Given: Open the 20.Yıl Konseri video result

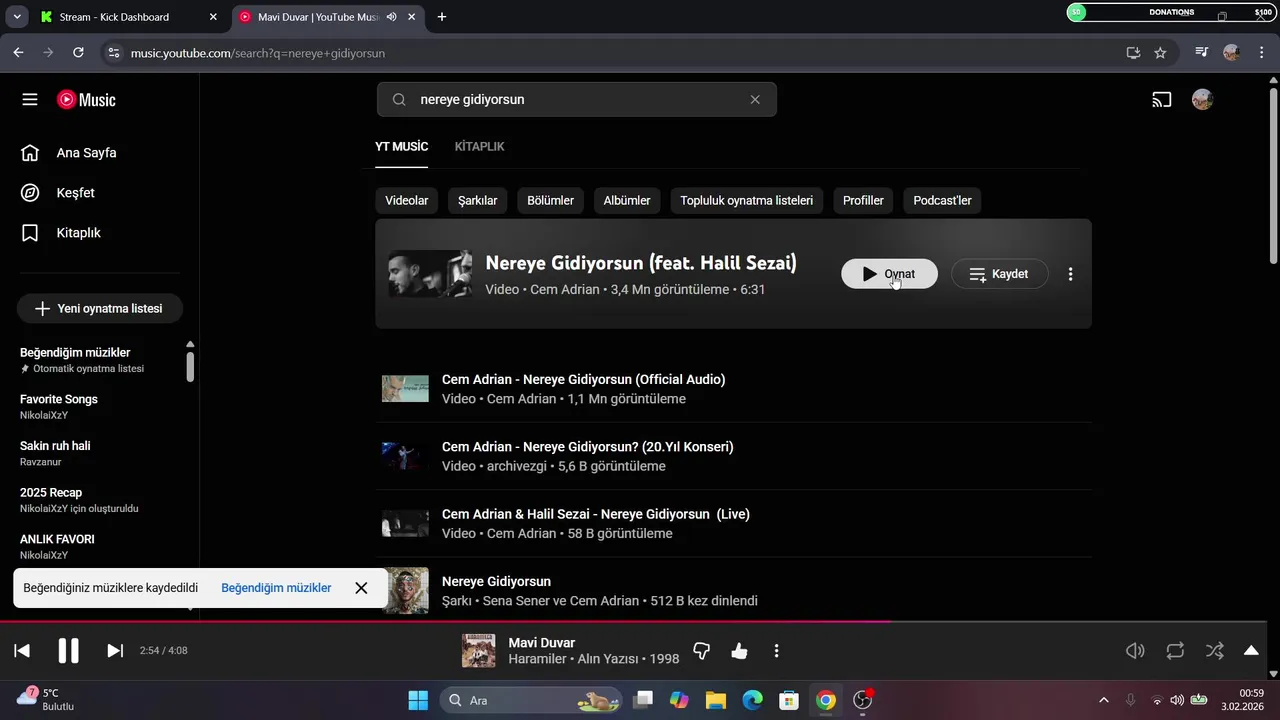Looking at the screenshot, I should [587, 447].
